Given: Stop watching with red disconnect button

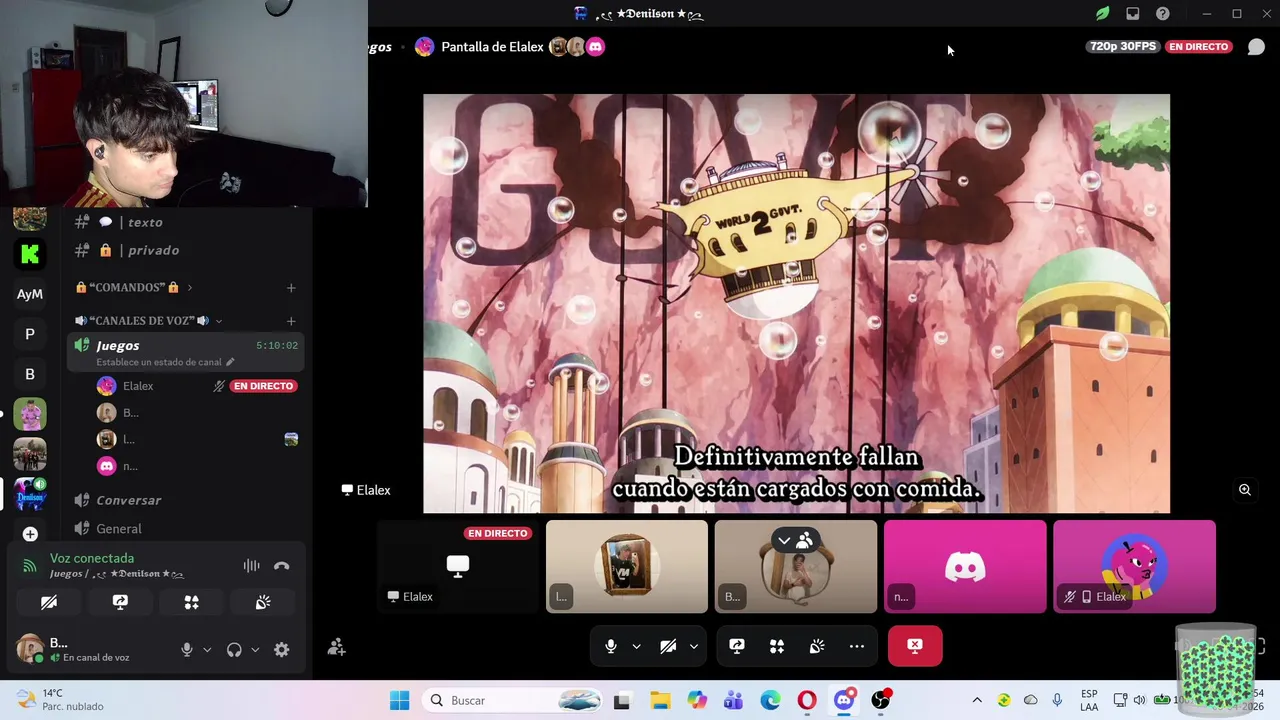Looking at the screenshot, I should [x=915, y=646].
